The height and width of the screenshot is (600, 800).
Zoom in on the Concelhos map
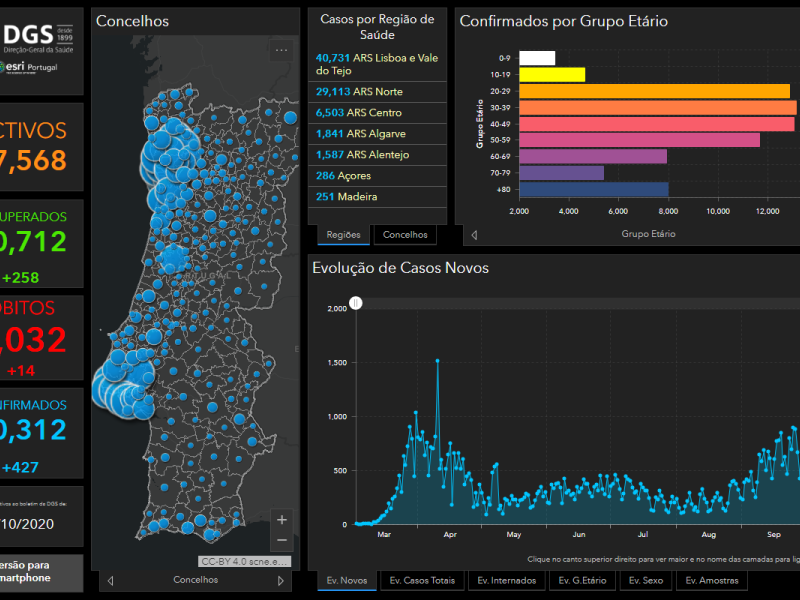click(x=281, y=520)
